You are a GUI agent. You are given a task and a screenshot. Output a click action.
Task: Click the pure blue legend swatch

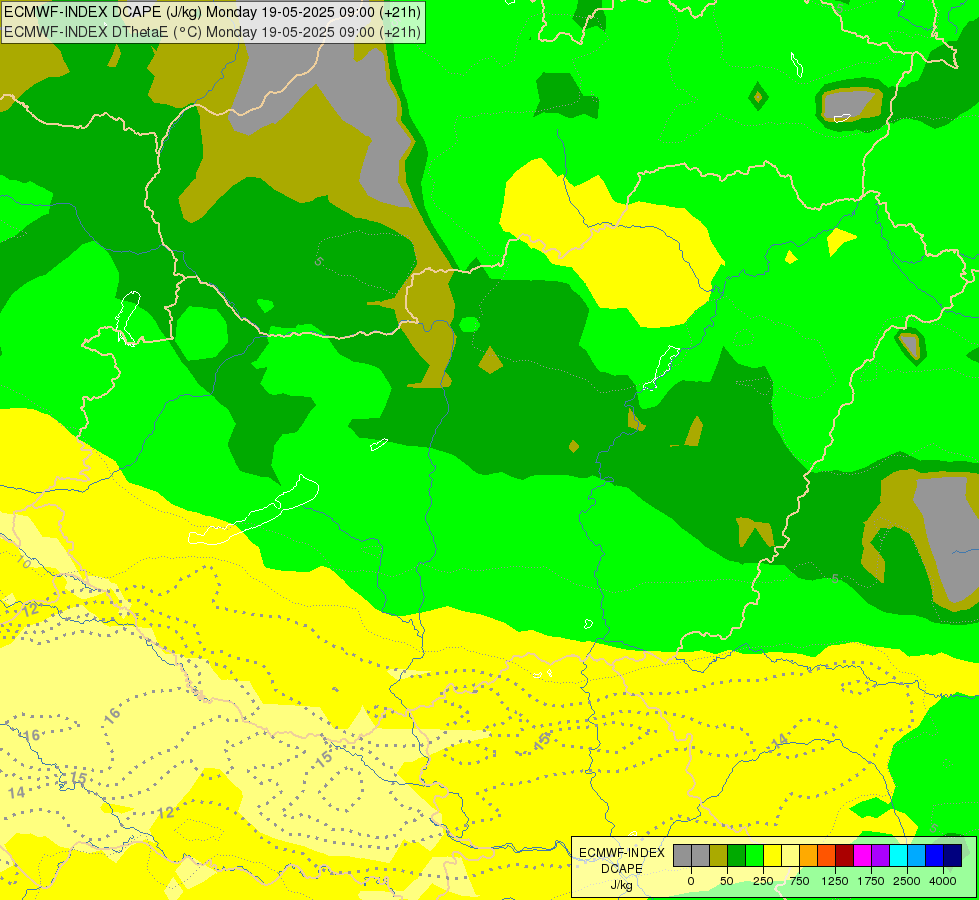tap(935, 855)
